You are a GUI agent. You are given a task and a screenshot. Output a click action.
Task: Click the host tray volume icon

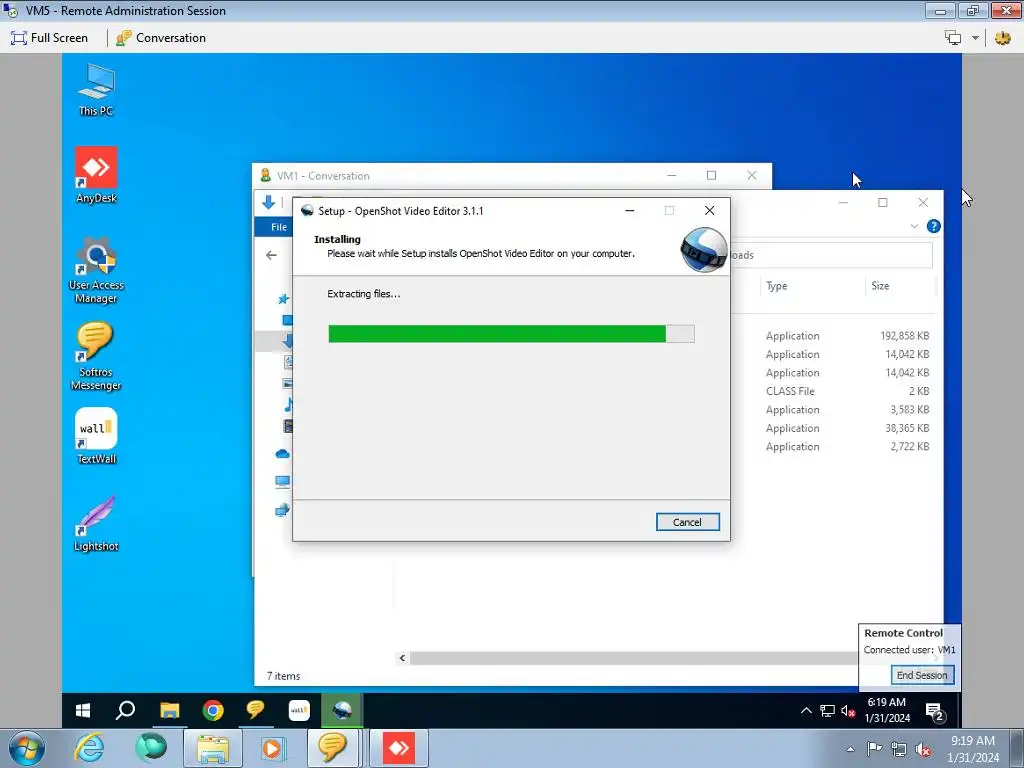(923, 749)
